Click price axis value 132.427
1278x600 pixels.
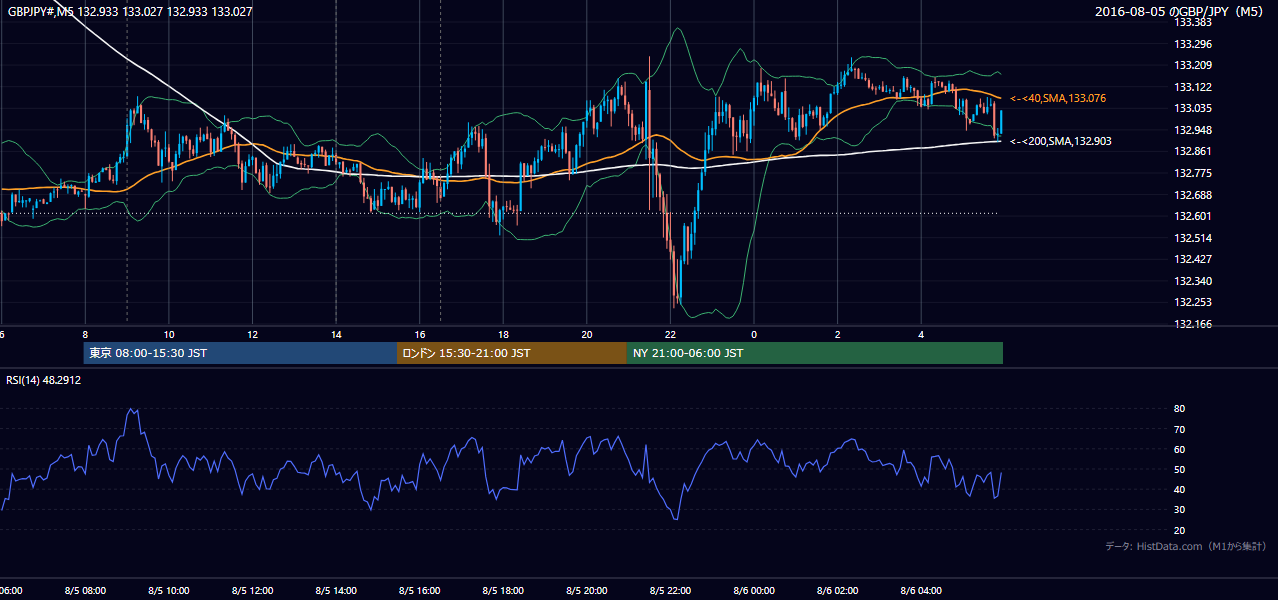pyautogui.click(x=1193, y=259)
